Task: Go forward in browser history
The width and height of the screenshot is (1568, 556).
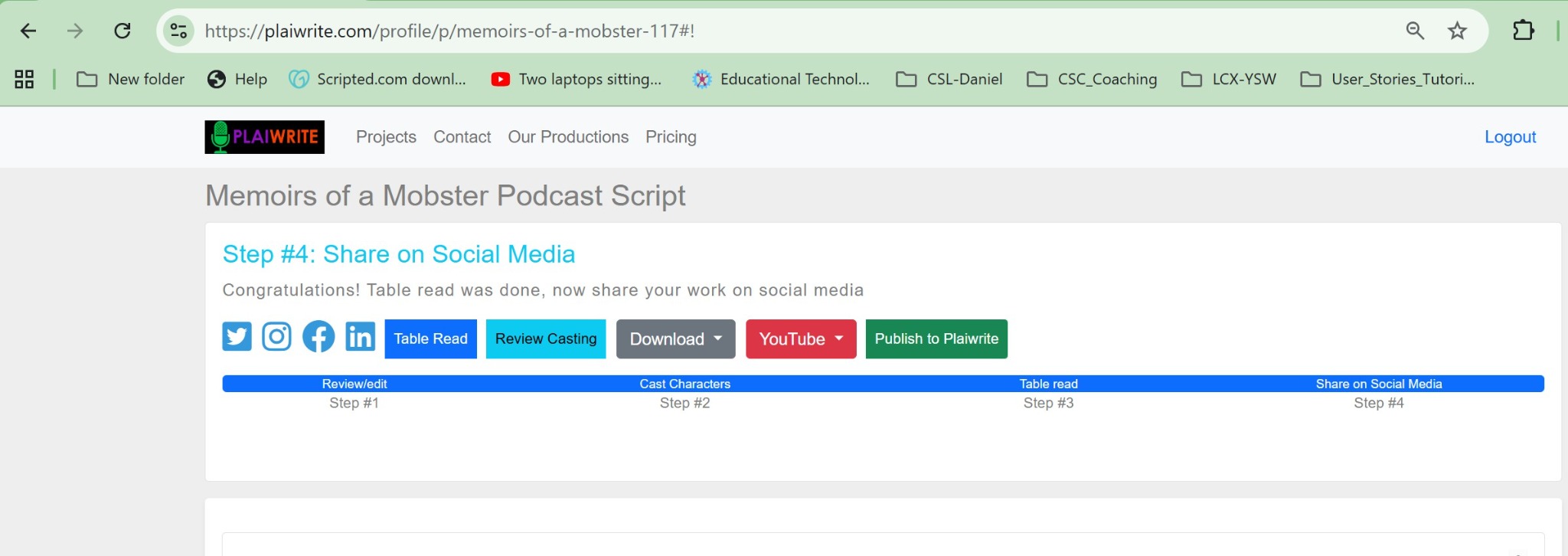Action: (75, 31)
